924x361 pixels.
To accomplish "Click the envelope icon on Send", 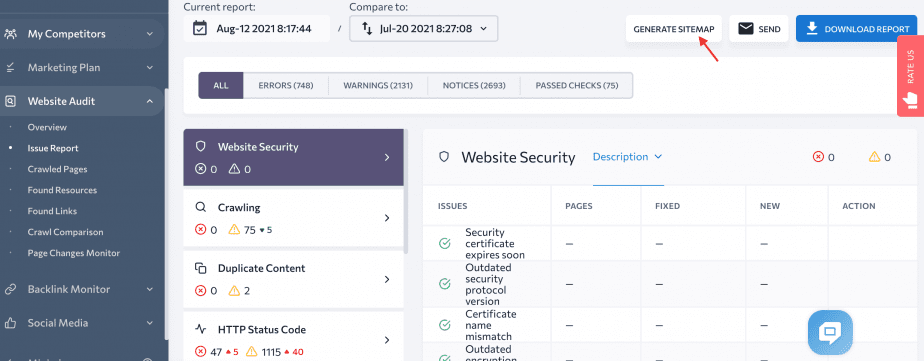I will [746, 29].
